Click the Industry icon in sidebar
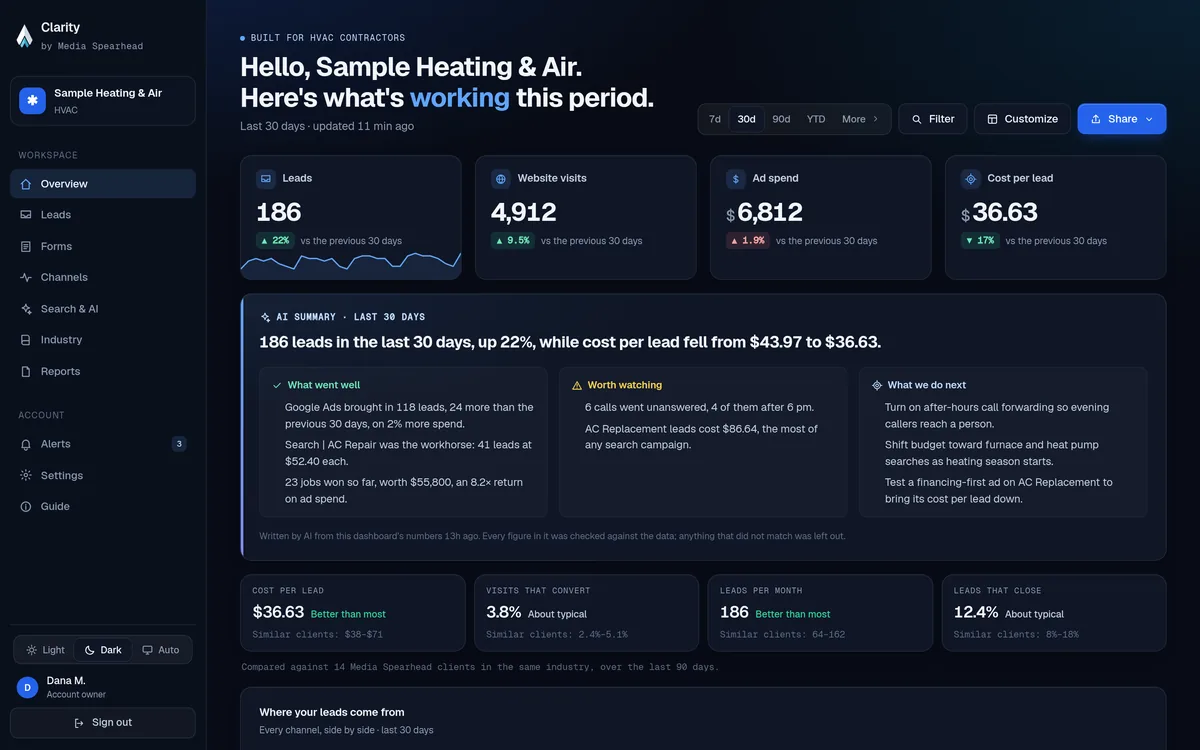 click(26, 340)
